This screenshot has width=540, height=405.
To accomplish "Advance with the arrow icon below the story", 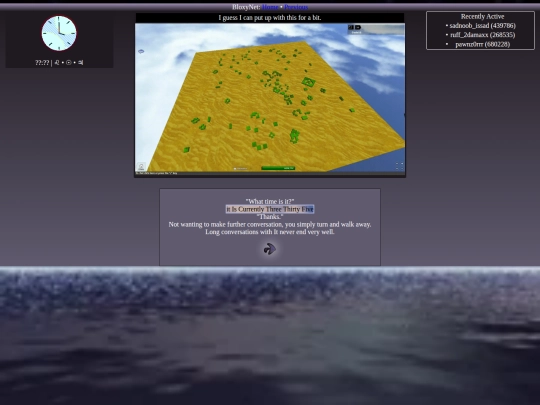I will [x=270, y=249].
